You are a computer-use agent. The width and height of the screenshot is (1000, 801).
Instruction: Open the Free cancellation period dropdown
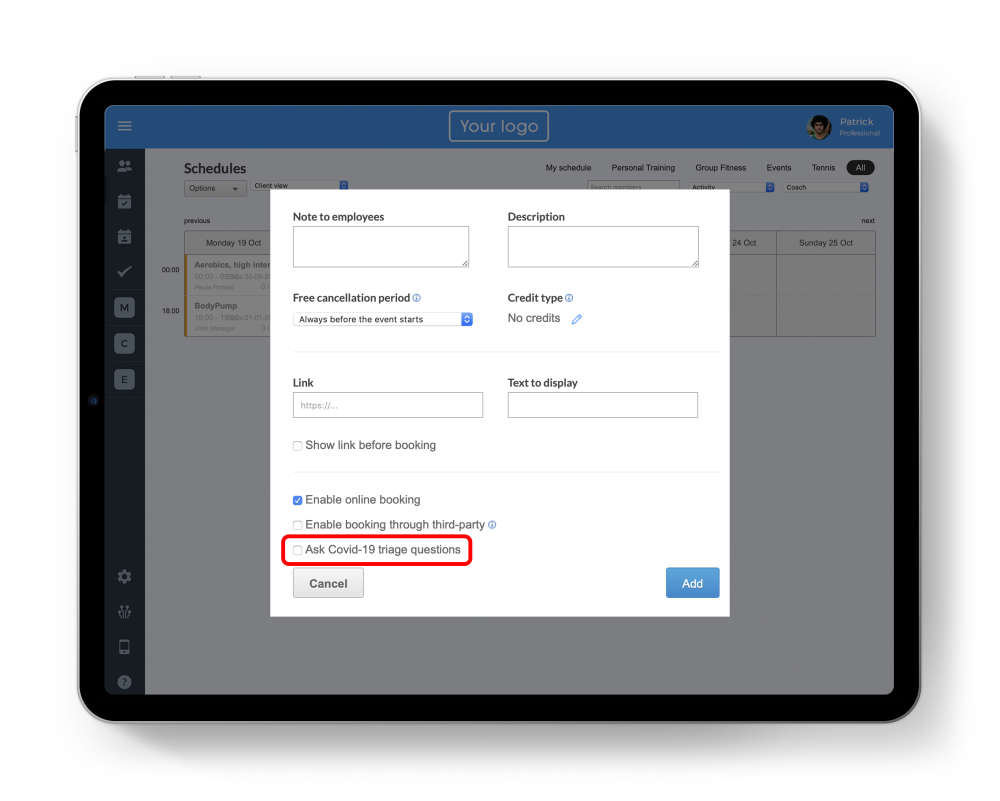[x=383, y=319]
